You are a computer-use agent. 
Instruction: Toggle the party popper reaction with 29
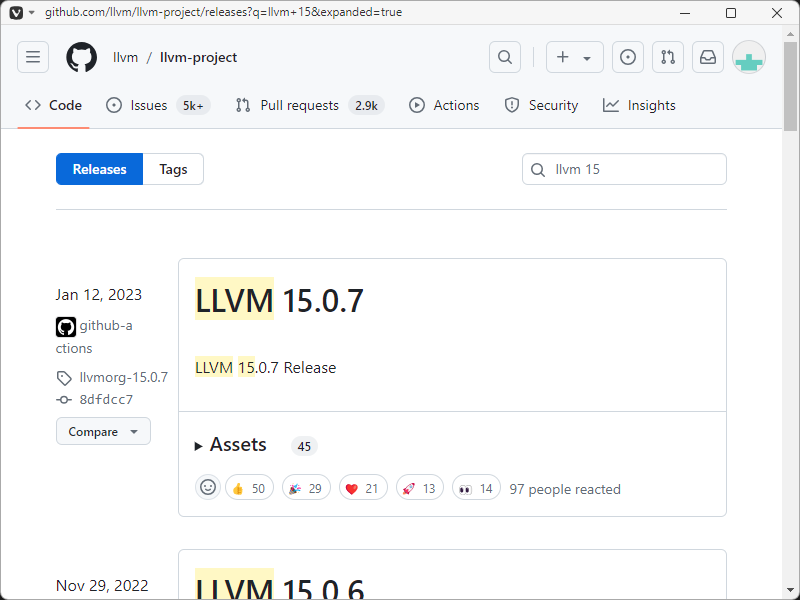(x=306, y=488)
